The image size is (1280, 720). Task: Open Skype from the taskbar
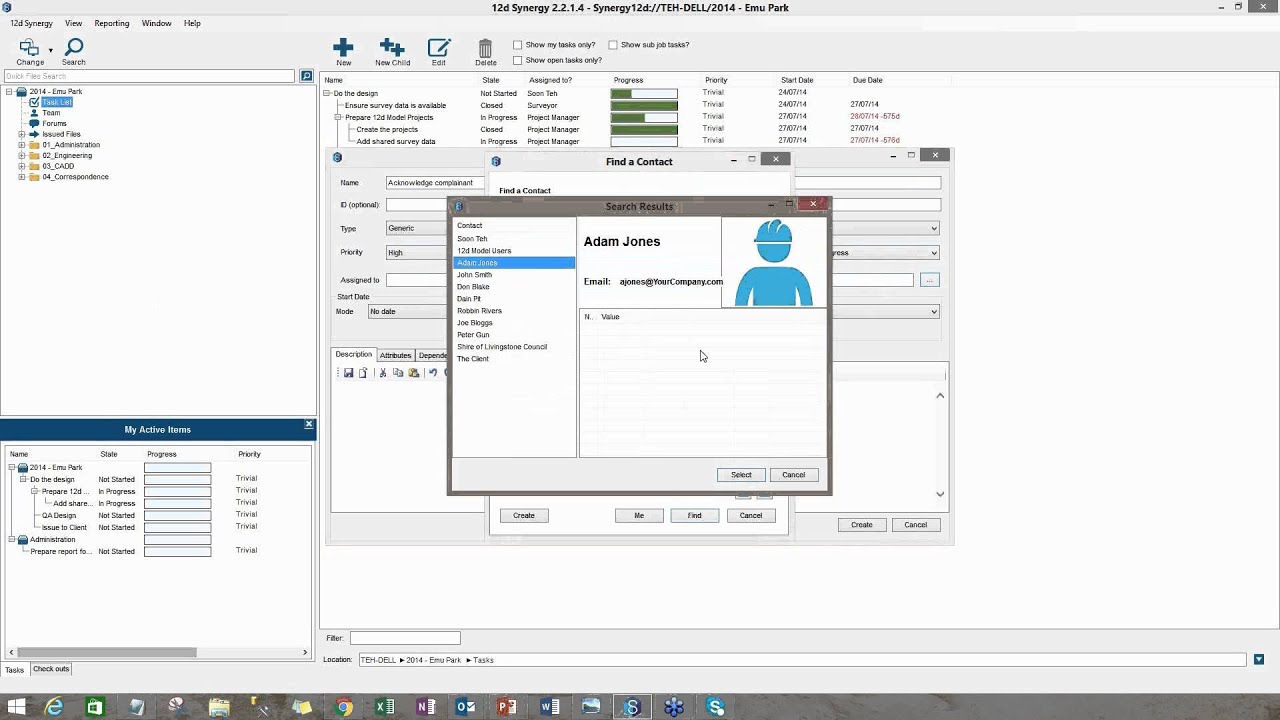715,707
